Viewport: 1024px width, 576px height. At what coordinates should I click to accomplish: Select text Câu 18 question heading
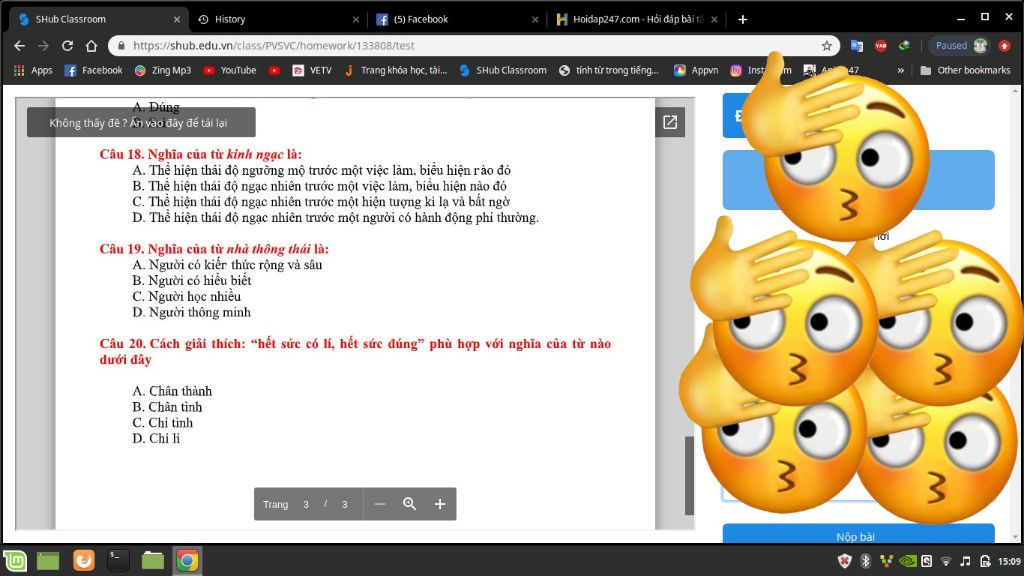[x=200, y=155]
